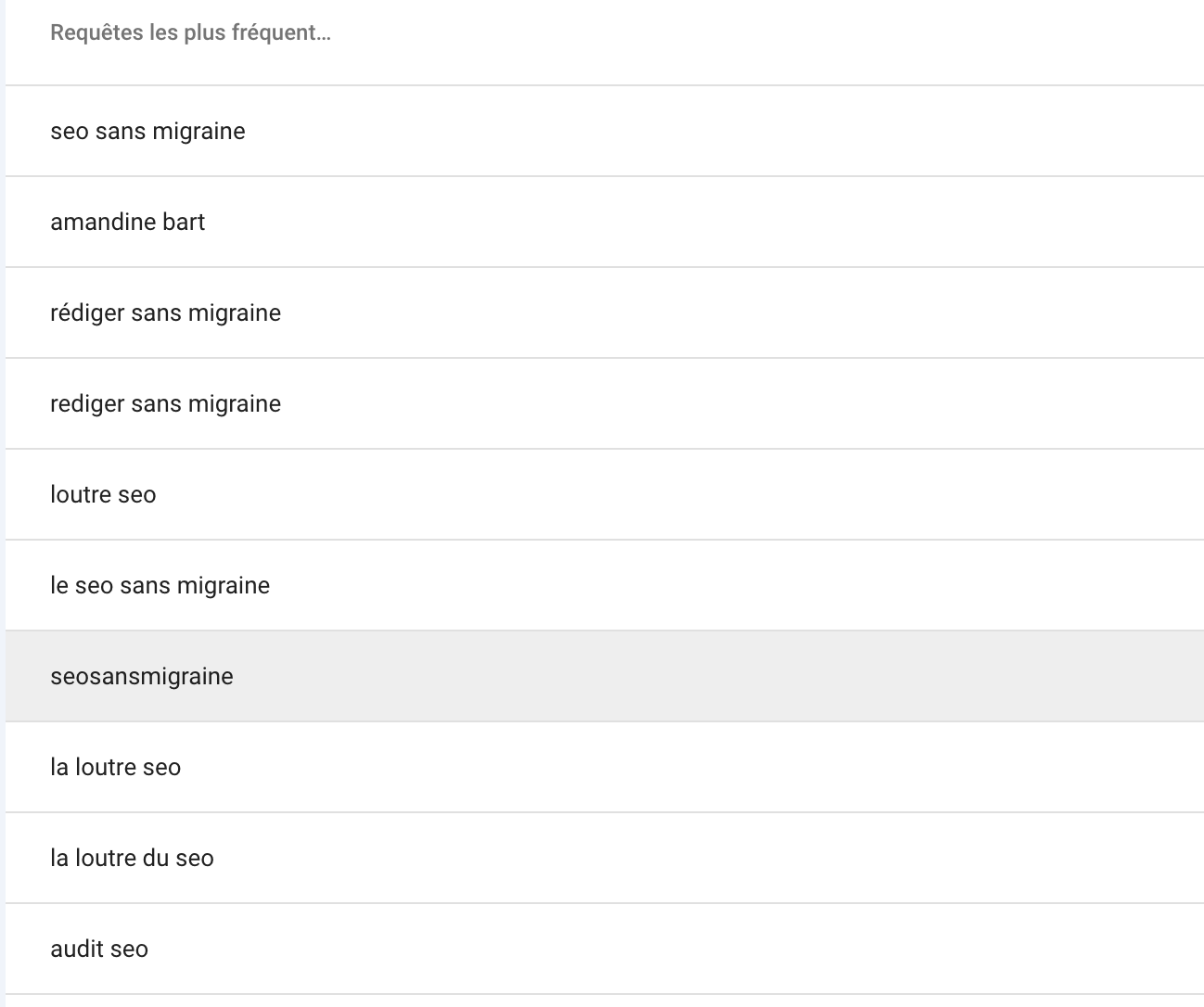Click empty space in the amandine bart row
Screen dimensions: 1204x1007
tap(705, 222)
